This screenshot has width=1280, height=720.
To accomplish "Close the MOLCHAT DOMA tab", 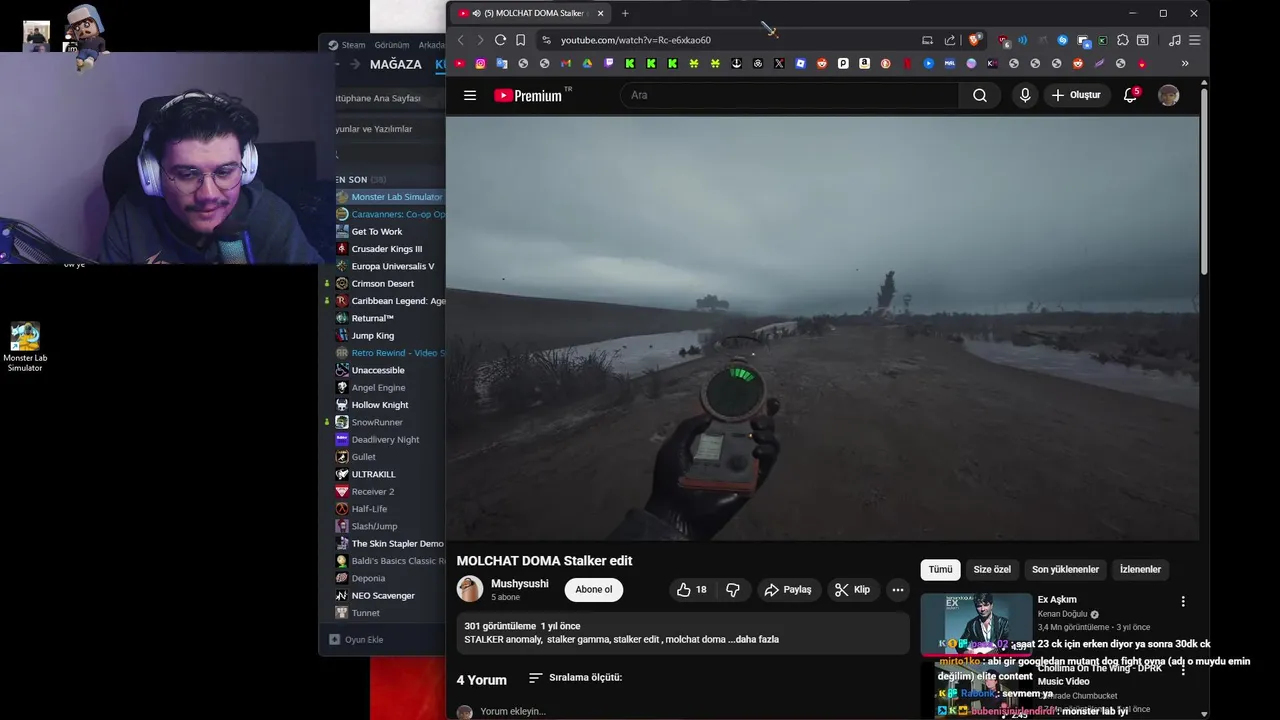I will [600, 13].
